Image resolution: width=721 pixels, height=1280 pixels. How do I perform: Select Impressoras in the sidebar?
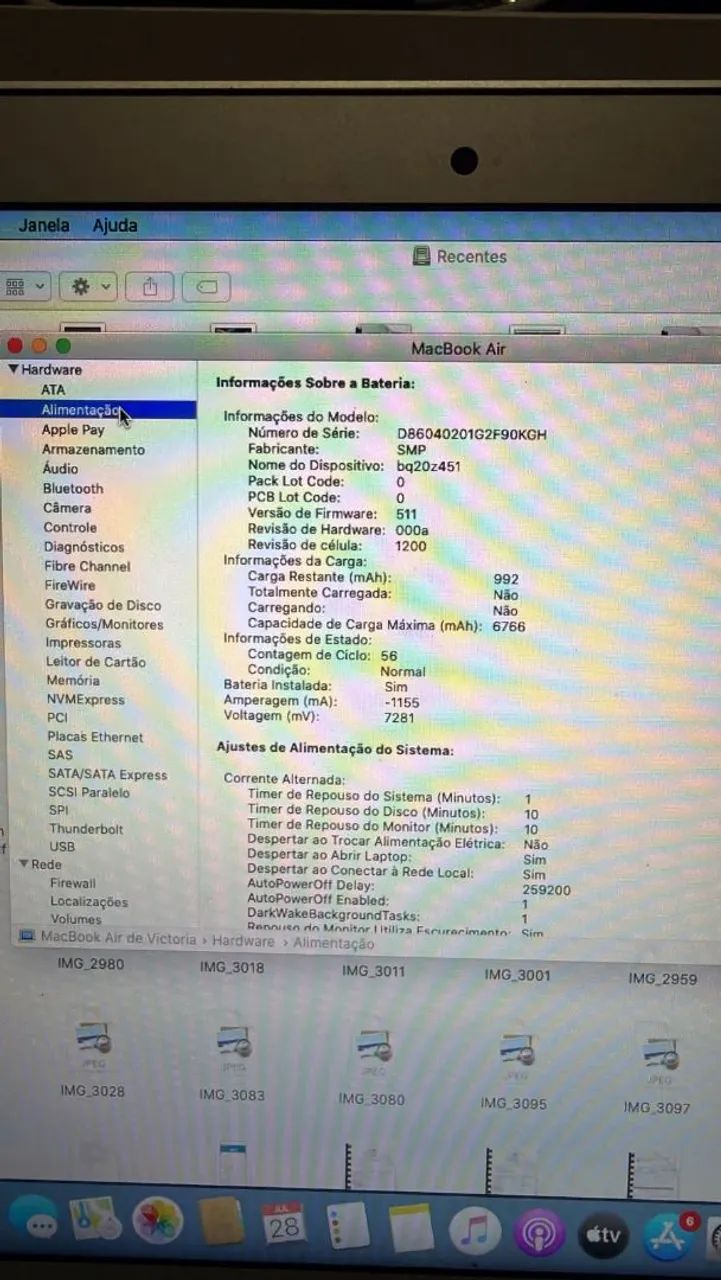click(x=83, y=643)
